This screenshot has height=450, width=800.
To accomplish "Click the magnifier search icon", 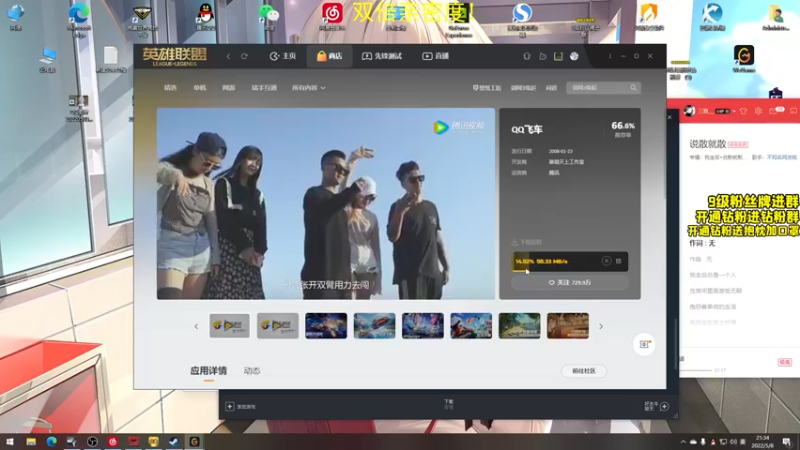I will point(633,88).
